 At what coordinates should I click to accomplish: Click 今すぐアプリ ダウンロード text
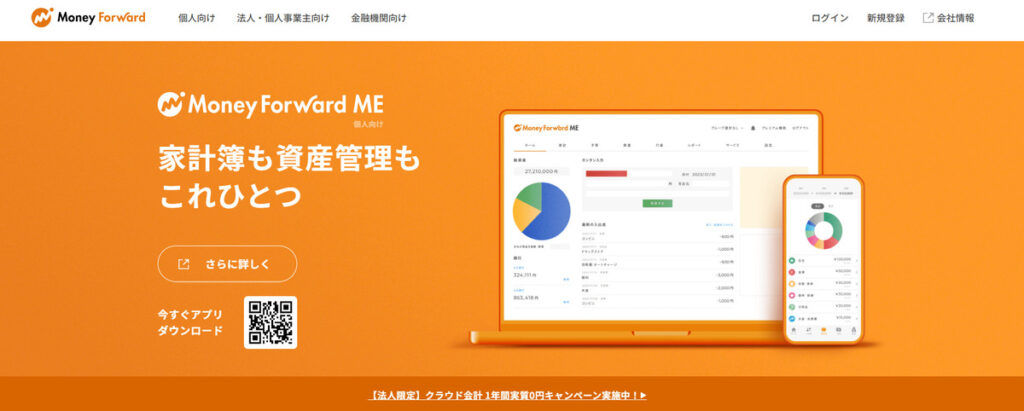coord(190,322)
